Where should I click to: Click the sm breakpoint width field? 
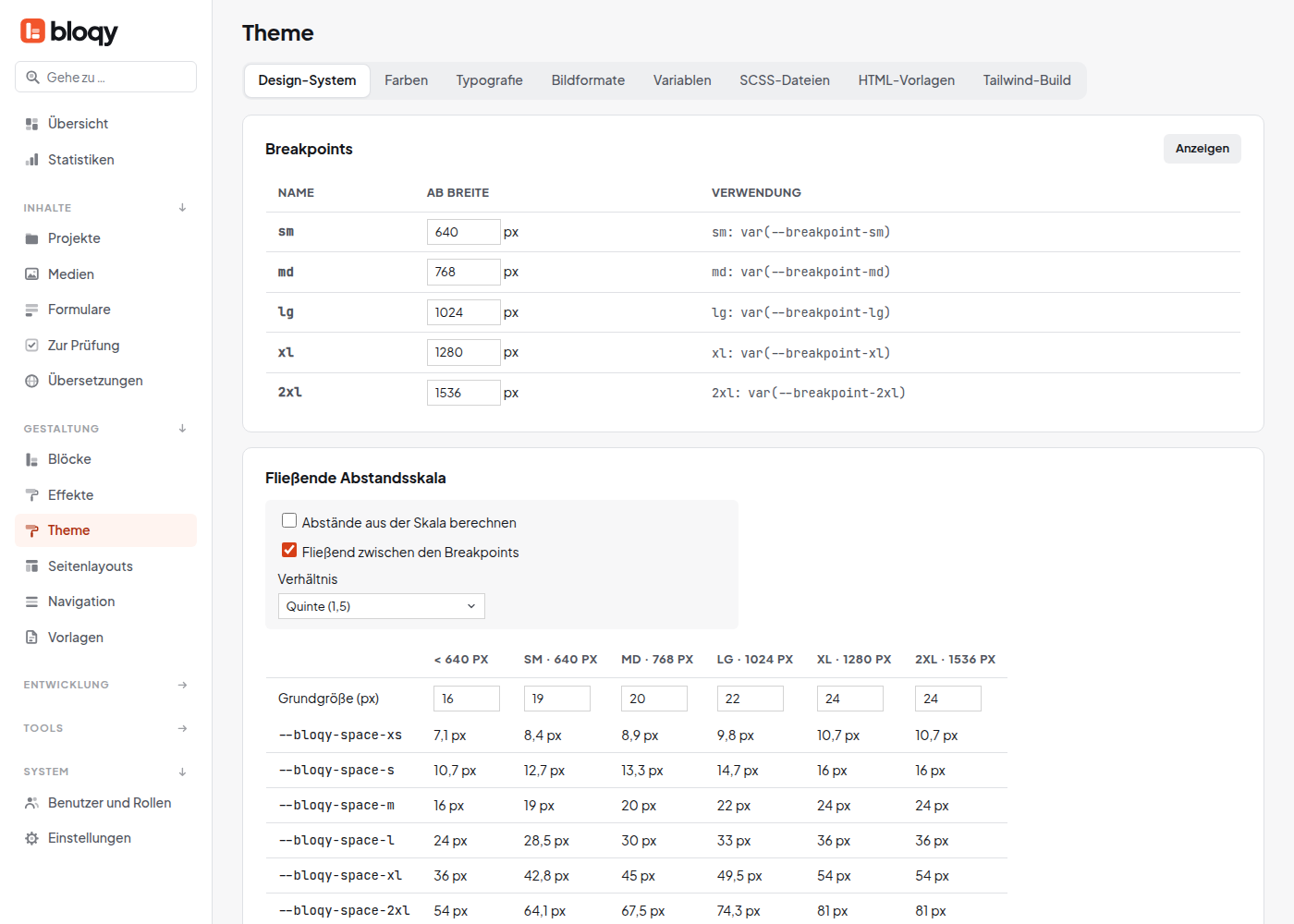point(464,232)
